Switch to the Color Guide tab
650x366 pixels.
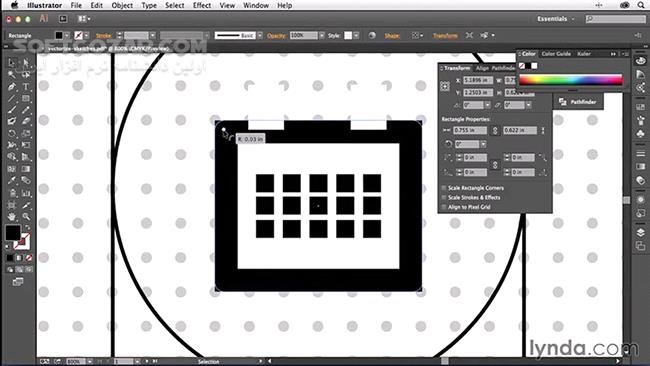coord(556,54)
